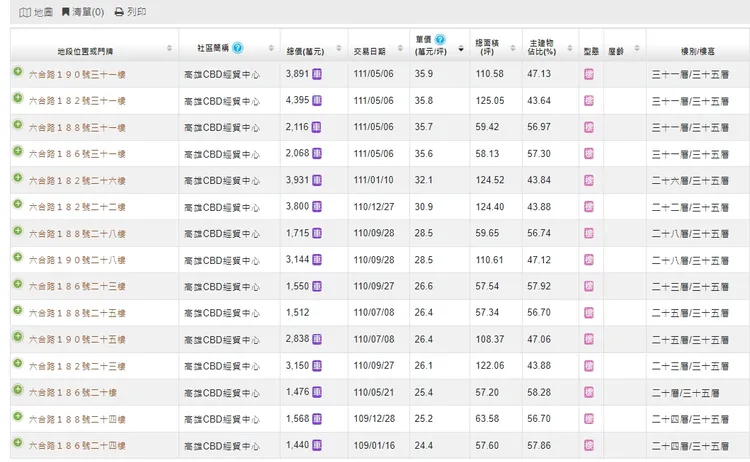
Task: Click parking icon next to price 3,891
Action: tap(317, 74)
